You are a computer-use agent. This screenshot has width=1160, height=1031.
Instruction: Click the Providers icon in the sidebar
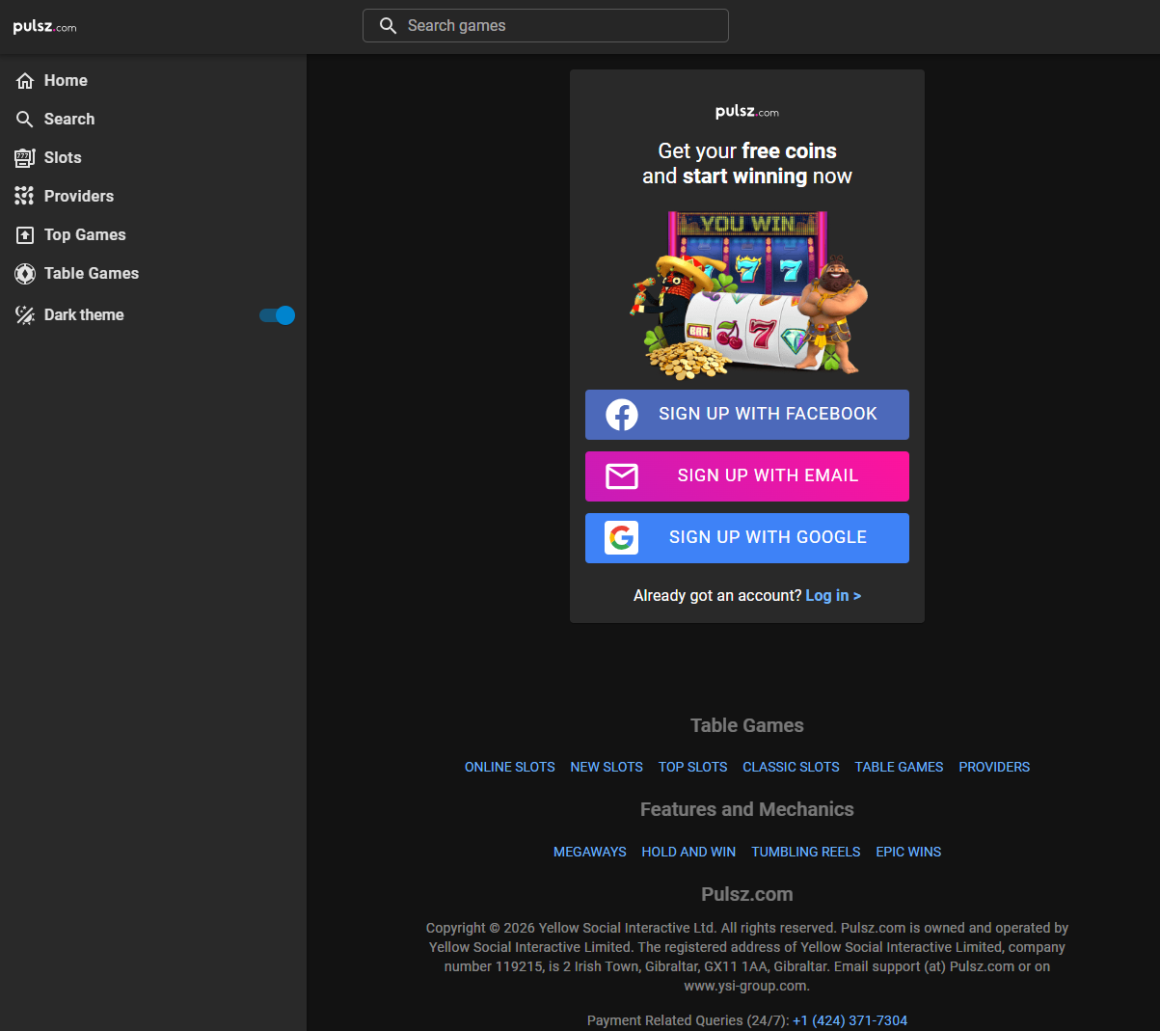point(25,196)
